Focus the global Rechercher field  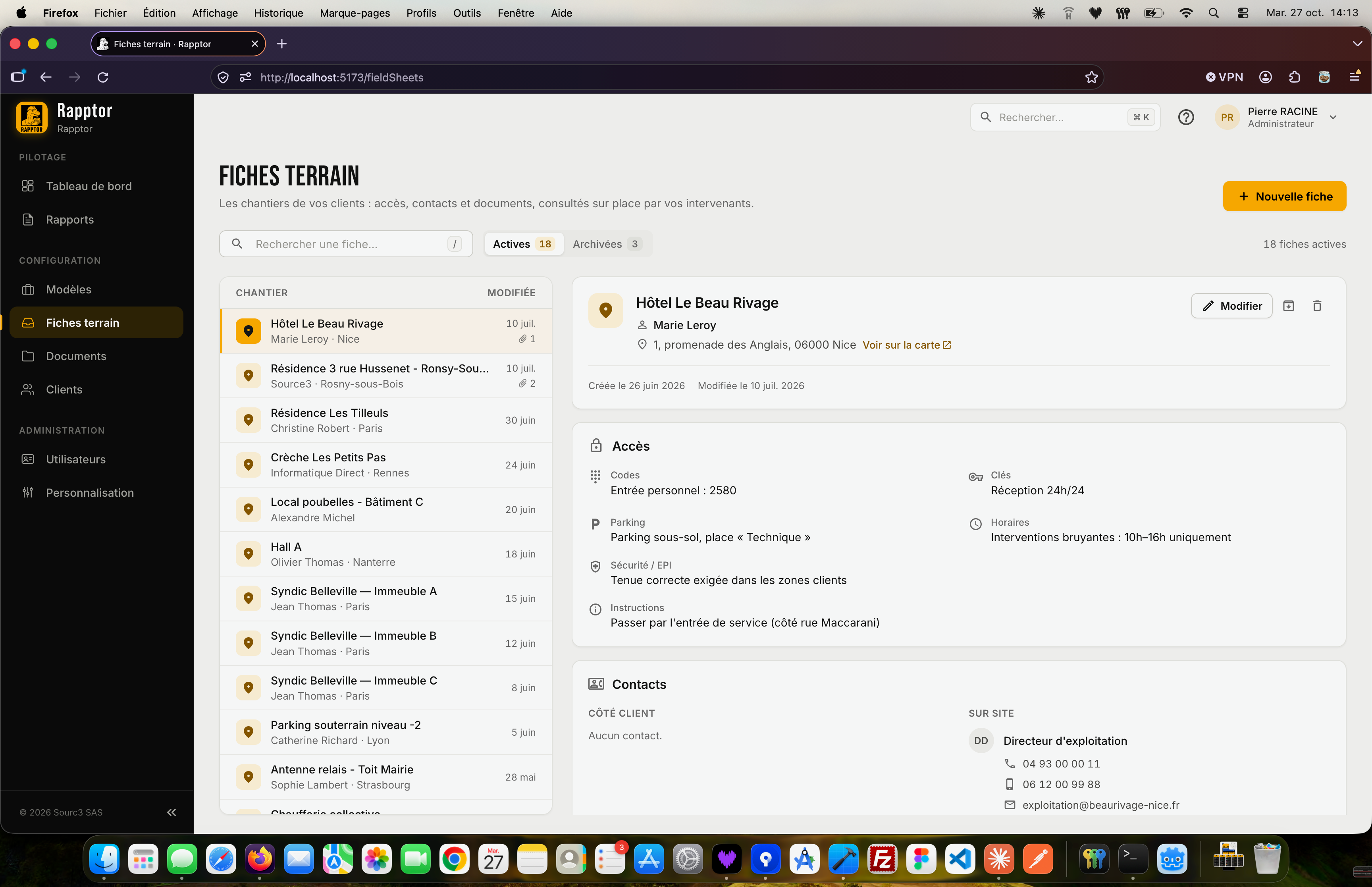[1065, 118]
